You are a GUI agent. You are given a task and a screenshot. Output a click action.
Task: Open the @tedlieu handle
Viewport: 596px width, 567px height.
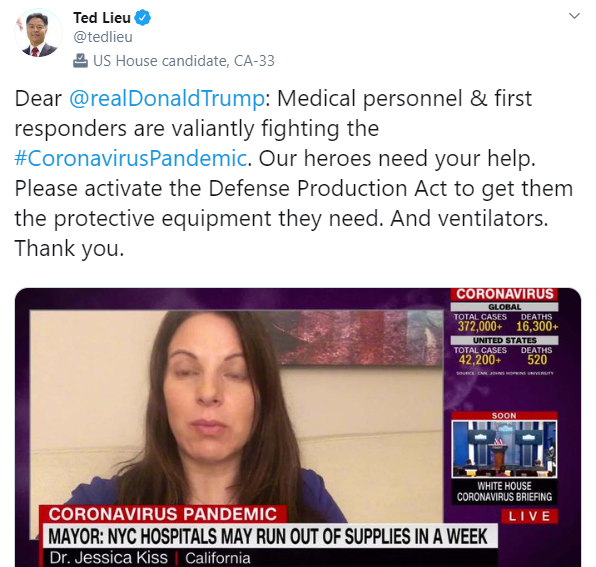(x=103, y=37)
